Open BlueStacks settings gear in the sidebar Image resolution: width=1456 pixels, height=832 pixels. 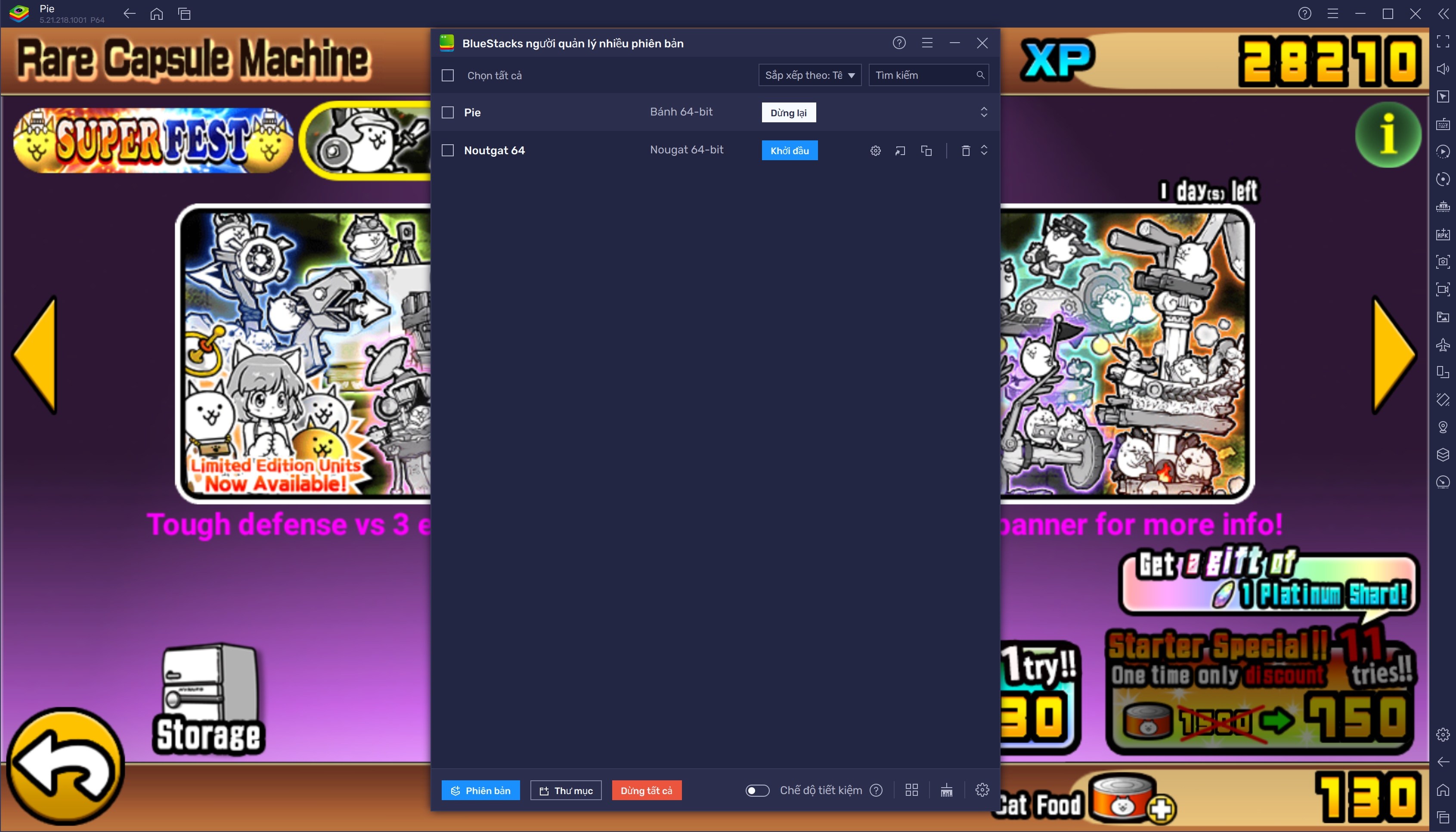(x=1442, y=734)
